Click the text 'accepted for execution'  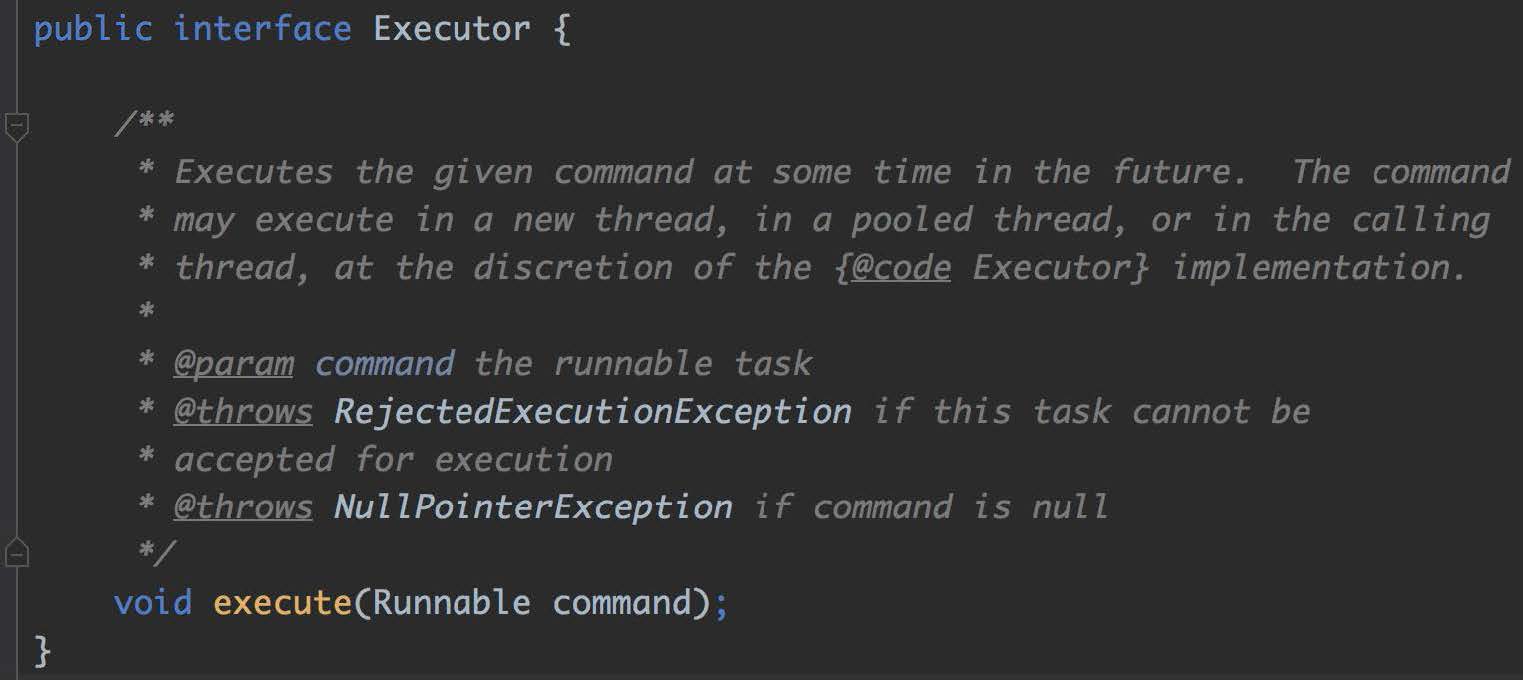(393, 460)
